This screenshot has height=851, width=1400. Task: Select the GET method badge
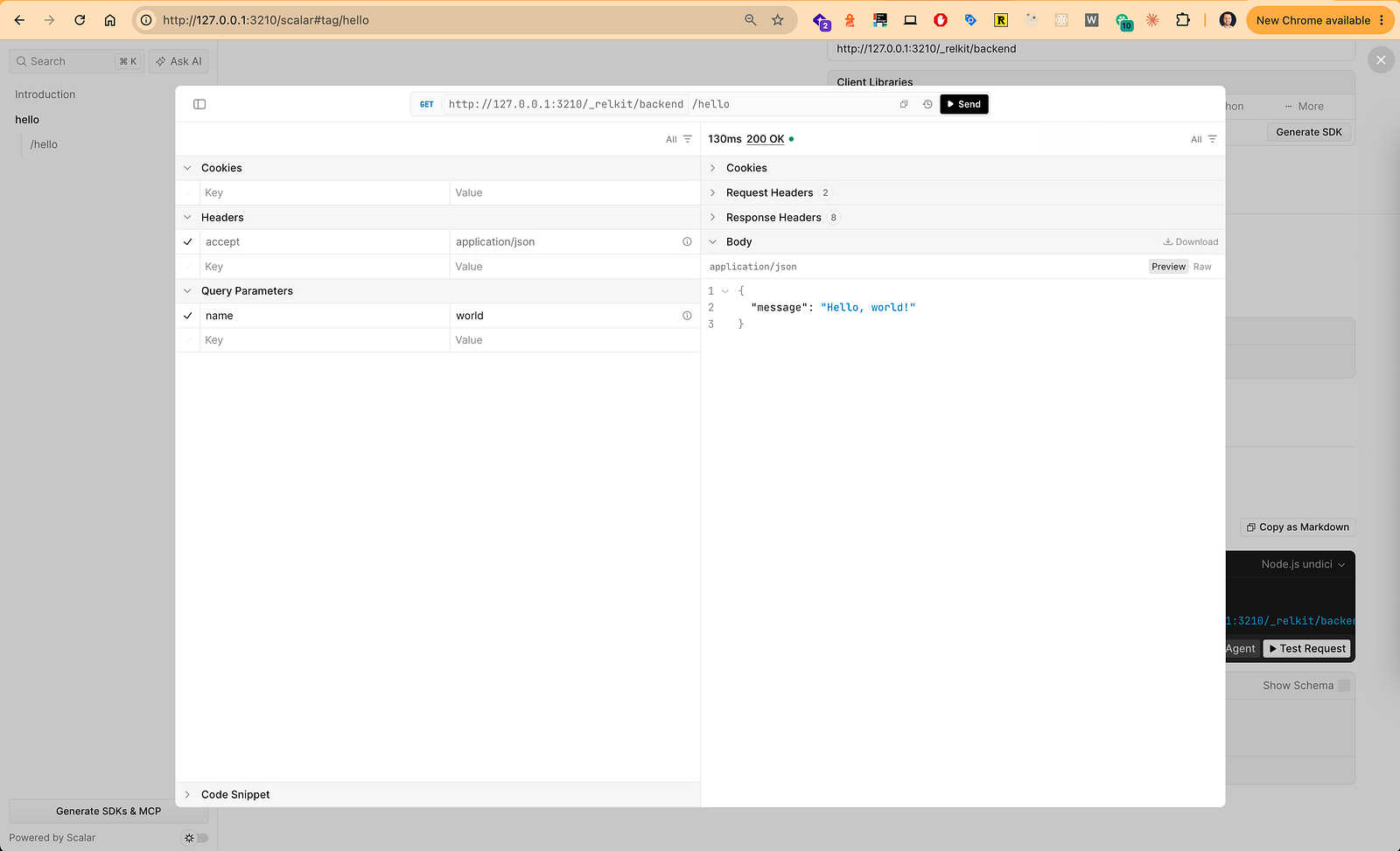[x=426, y=104]
